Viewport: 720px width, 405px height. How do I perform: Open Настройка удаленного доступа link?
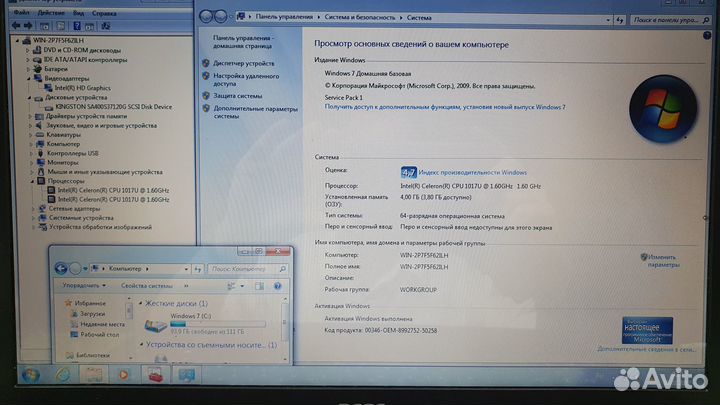pos(246,80)
